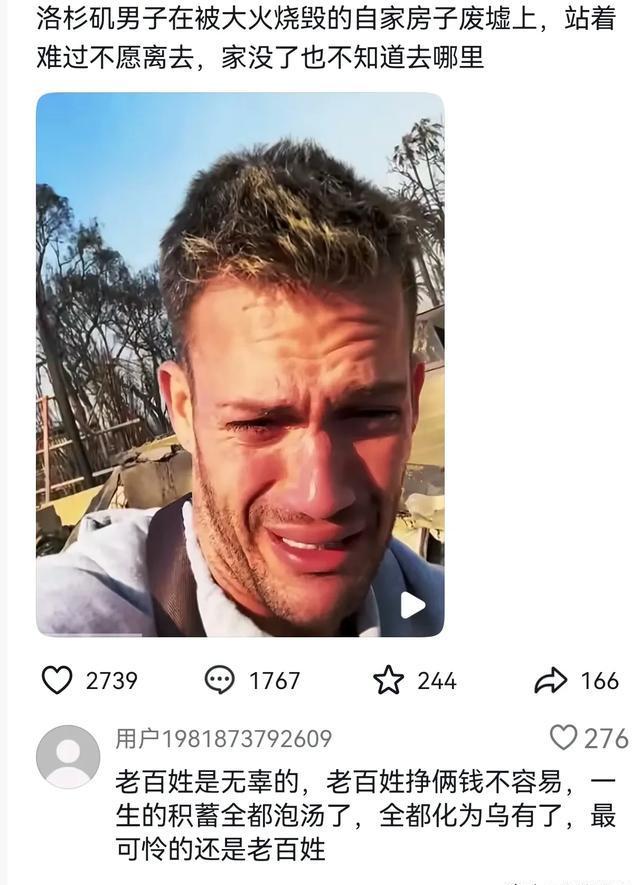The width and height of the screenshot is (640, 885).
Task: Tap the 166 shares count
Action: pyautogui.click(x=600, y=681)
